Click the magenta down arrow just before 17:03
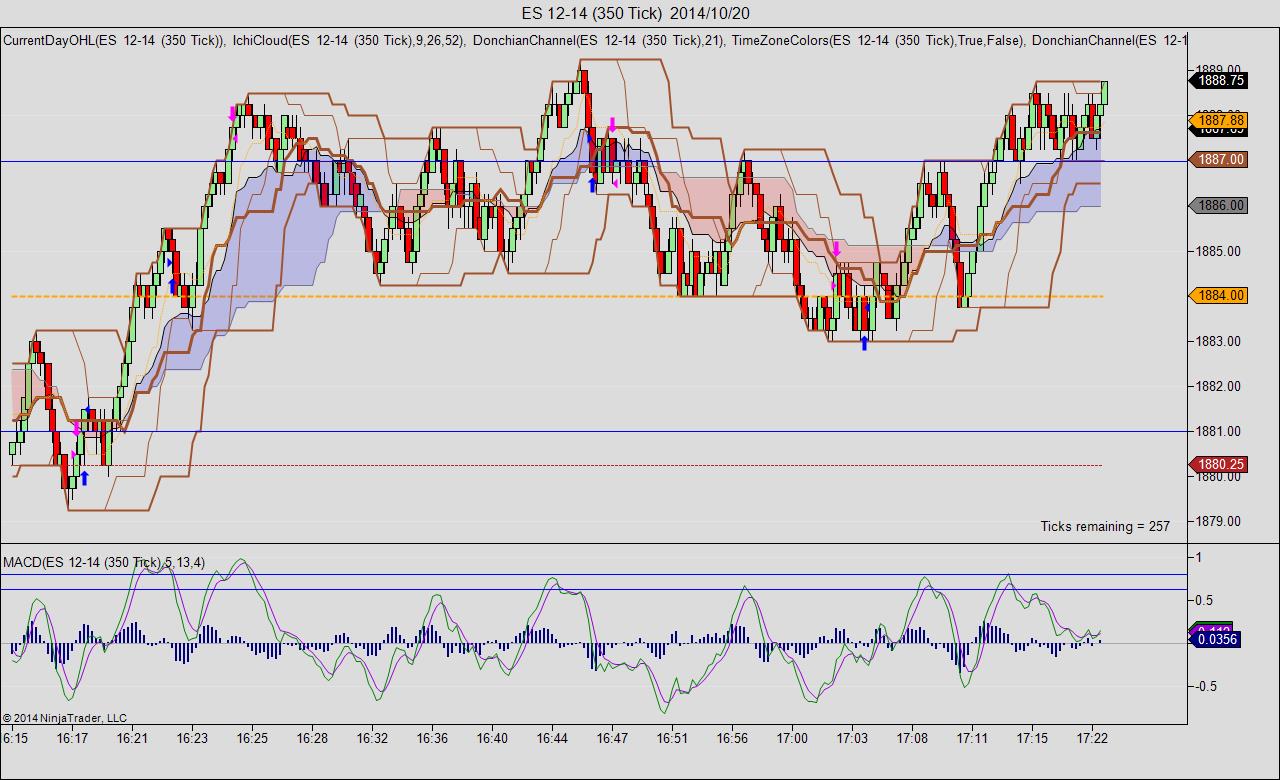Viewport: 1280px width, 780px height. (x=837, y=249)
